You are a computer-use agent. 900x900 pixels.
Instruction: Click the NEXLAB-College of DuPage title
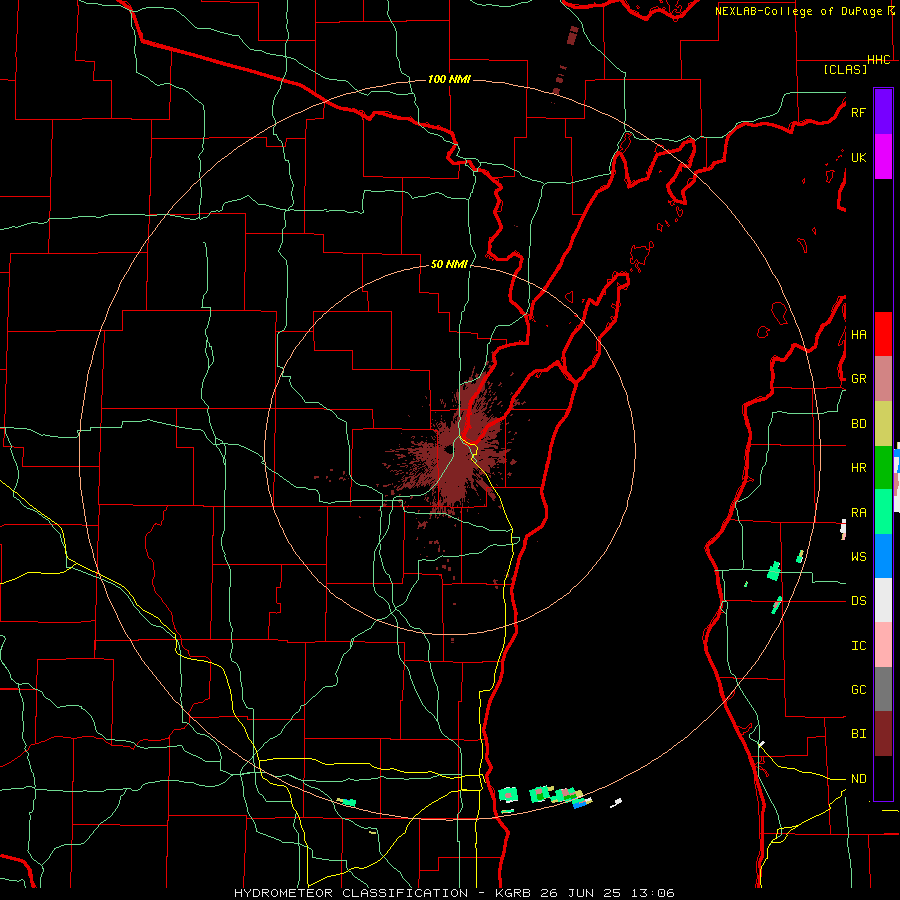799,11
